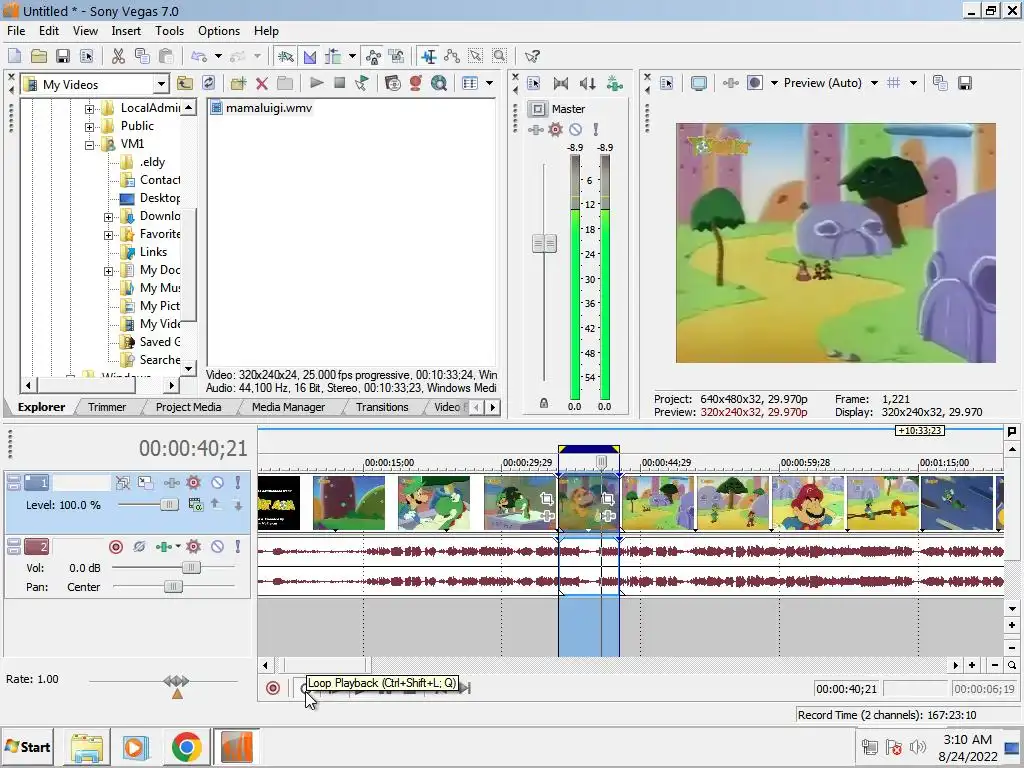1024x768 pixels.
Task: Toggle preview on external monitor icon
Action: (x=699, y=84)
